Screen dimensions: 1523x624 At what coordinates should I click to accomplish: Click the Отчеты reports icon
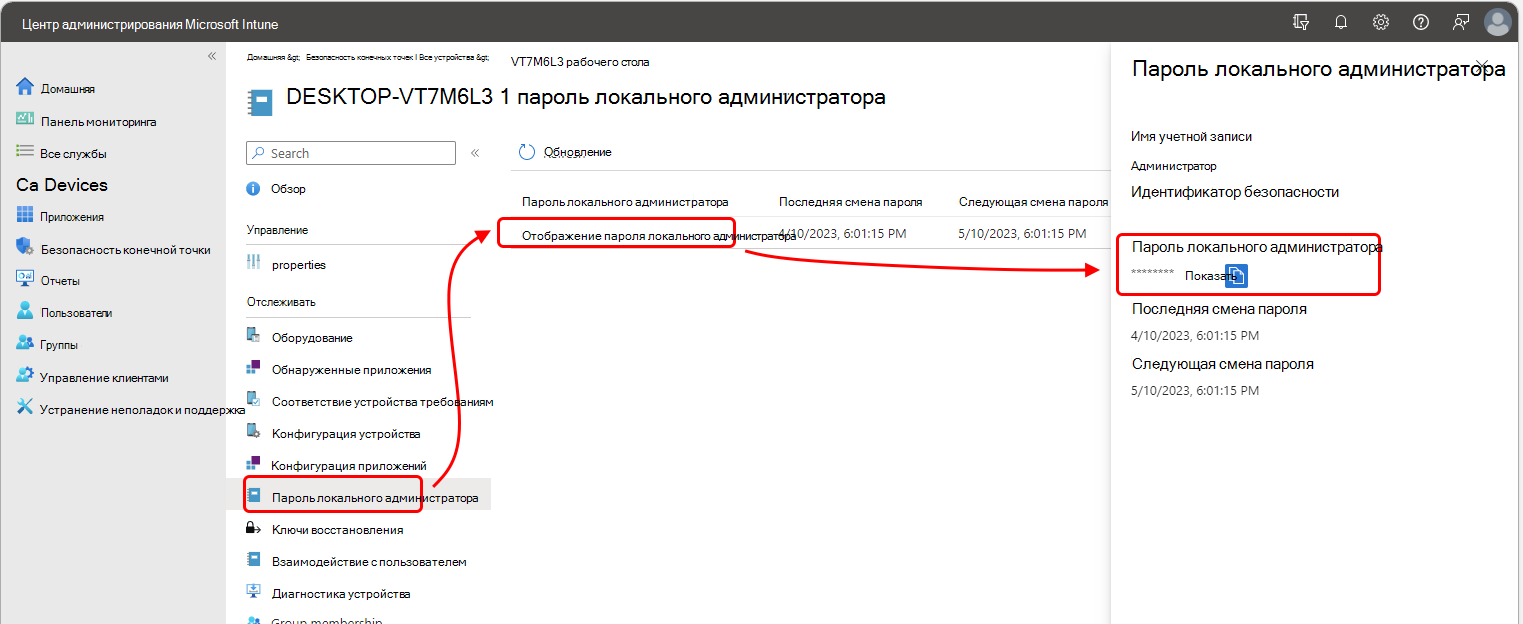coord(25,280)
